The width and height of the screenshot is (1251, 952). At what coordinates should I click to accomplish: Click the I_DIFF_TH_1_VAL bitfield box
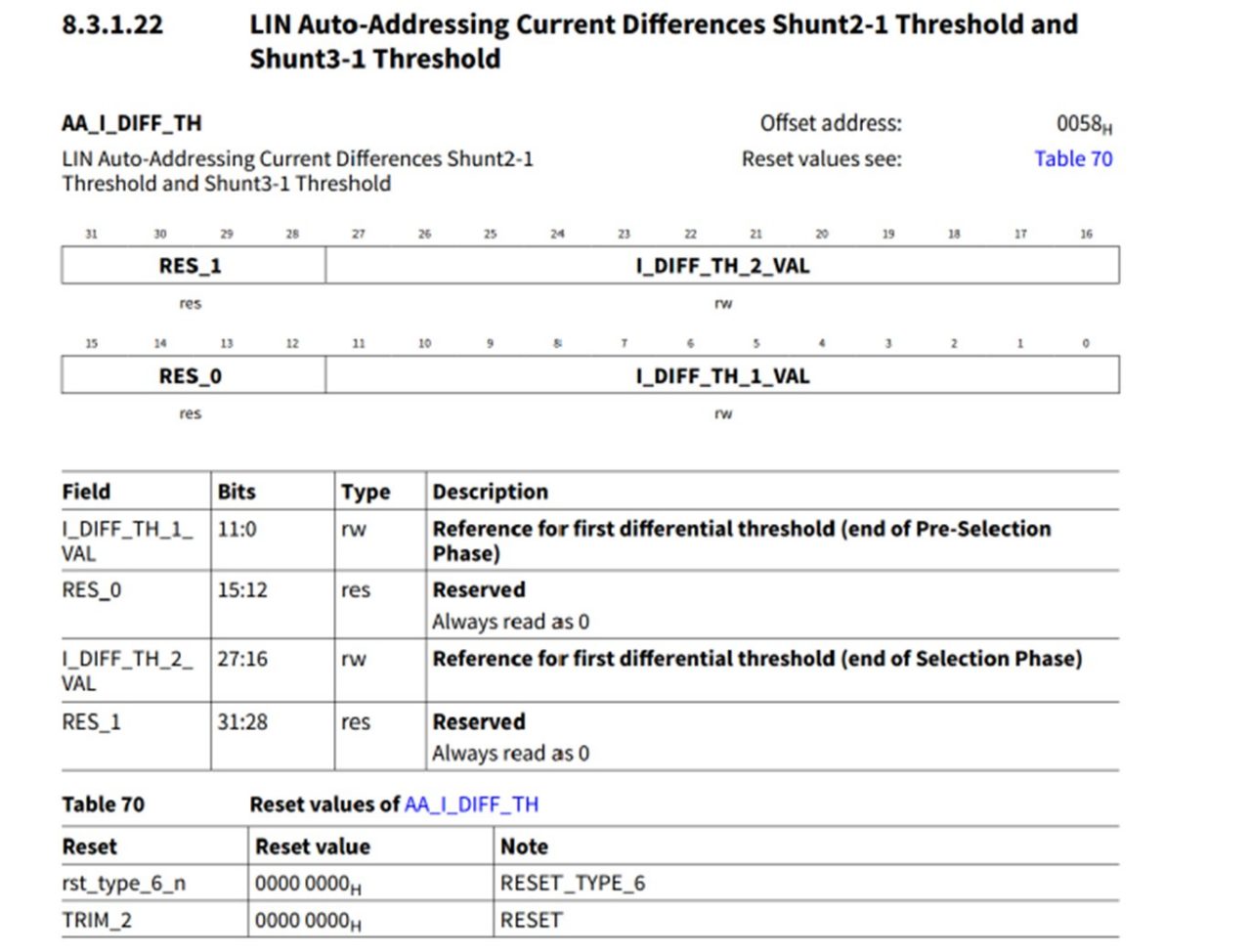[x=722, y=376]
